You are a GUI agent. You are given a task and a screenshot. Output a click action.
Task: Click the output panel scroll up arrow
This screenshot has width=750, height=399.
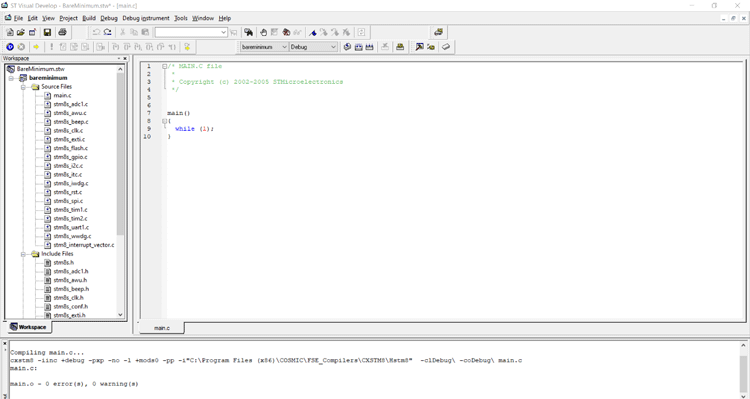coord(743,345)
